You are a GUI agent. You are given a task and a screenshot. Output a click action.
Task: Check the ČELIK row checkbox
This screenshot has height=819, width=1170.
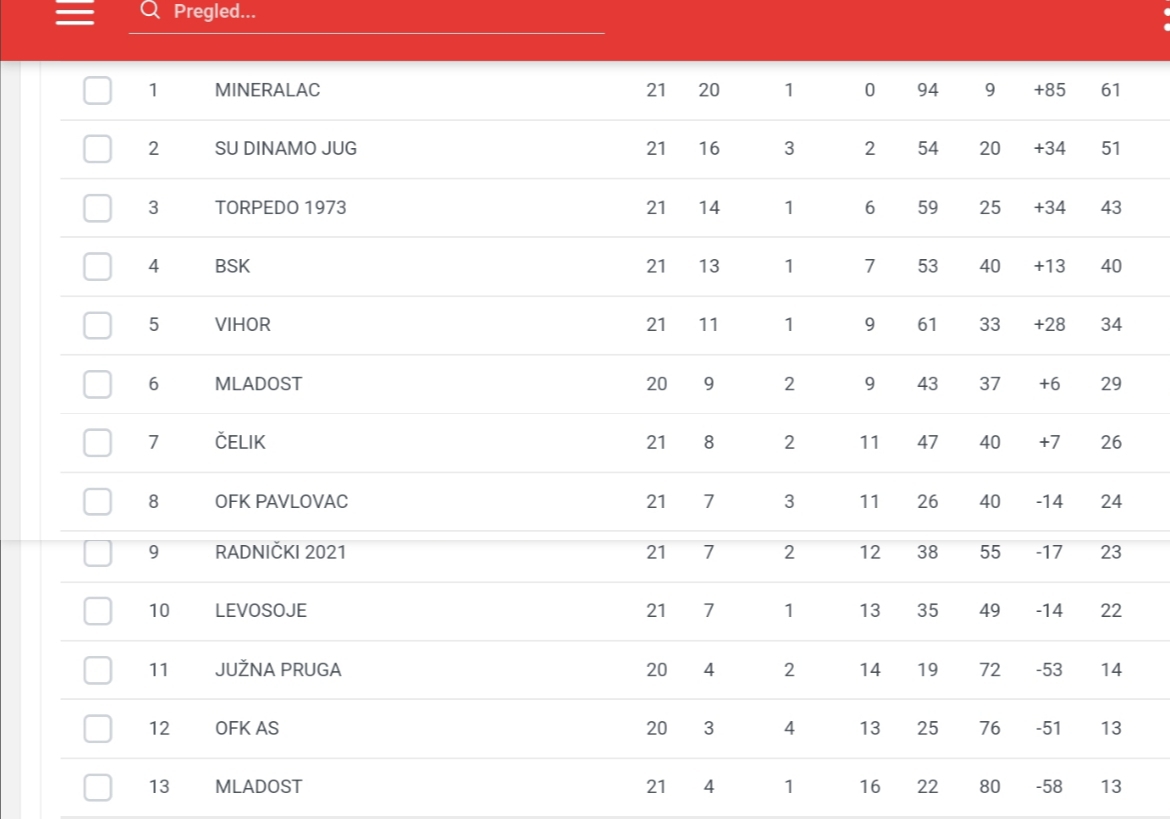pos(98,442)
